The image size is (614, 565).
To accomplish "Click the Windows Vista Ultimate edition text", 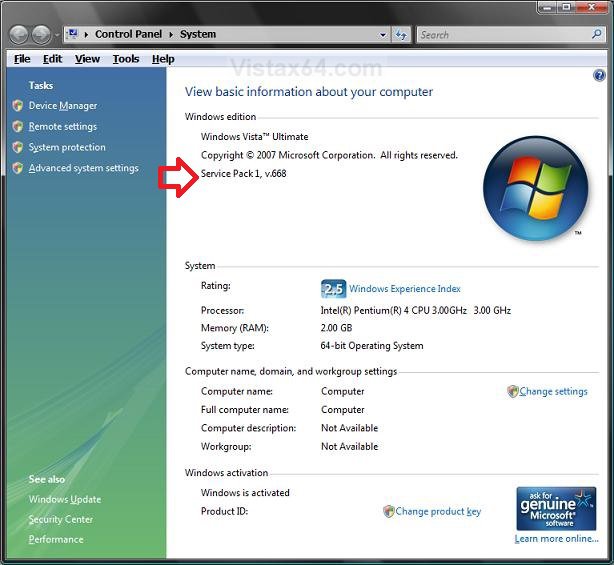I will (x=255, y=137).
